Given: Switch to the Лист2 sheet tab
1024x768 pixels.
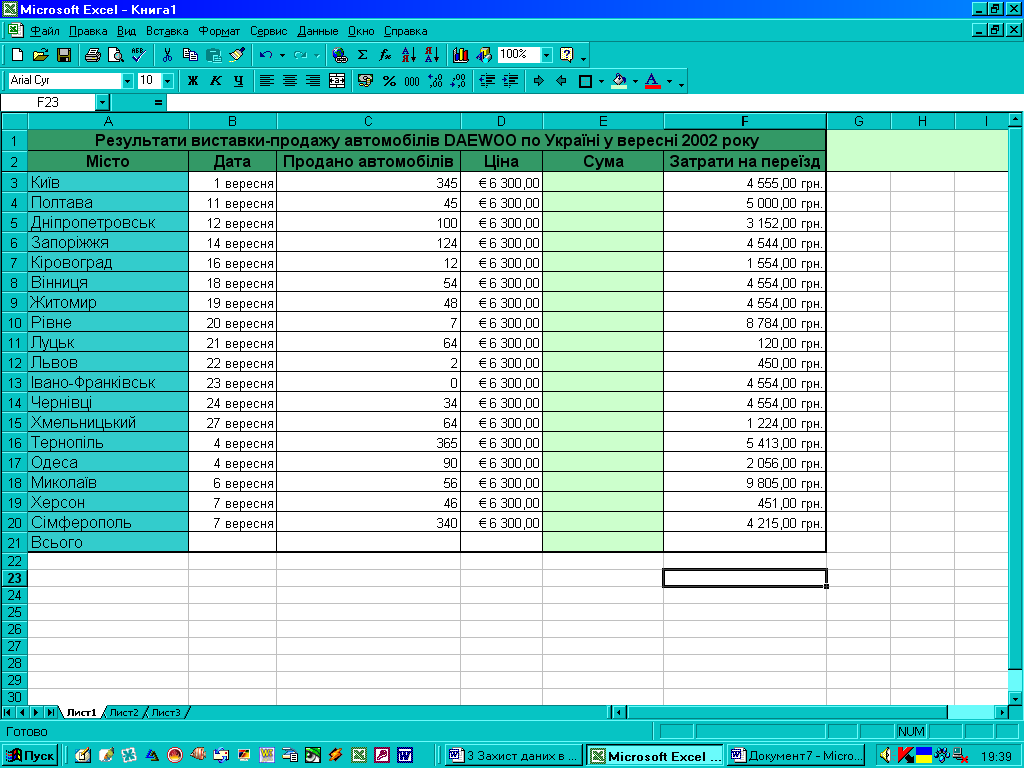Looking at the screenshot, I should pyautogui.click(x=123, y=712).
